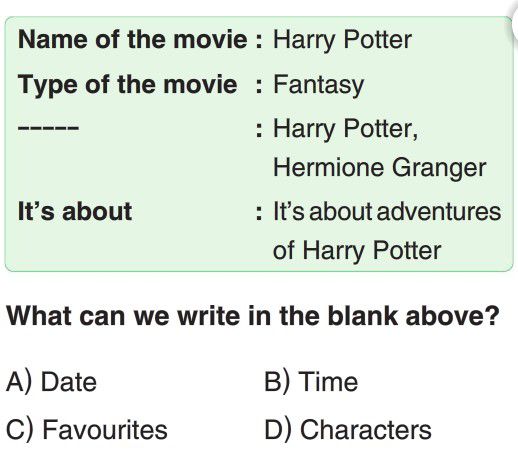Click the 'Type of the movie' label

(128, 85)
